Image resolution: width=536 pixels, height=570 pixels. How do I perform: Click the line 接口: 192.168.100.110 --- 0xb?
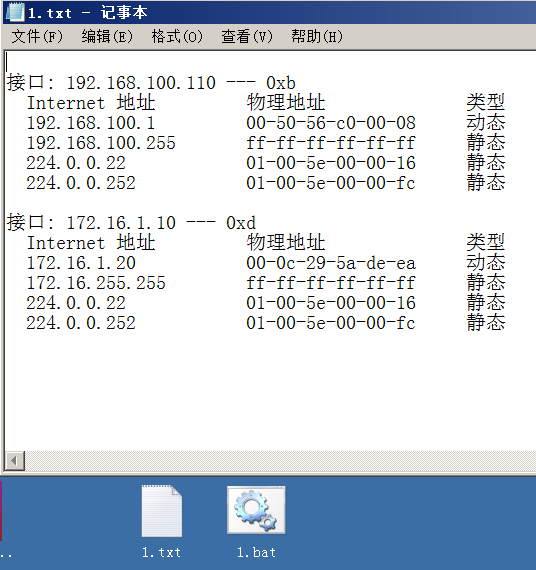(x=151, y=83)
